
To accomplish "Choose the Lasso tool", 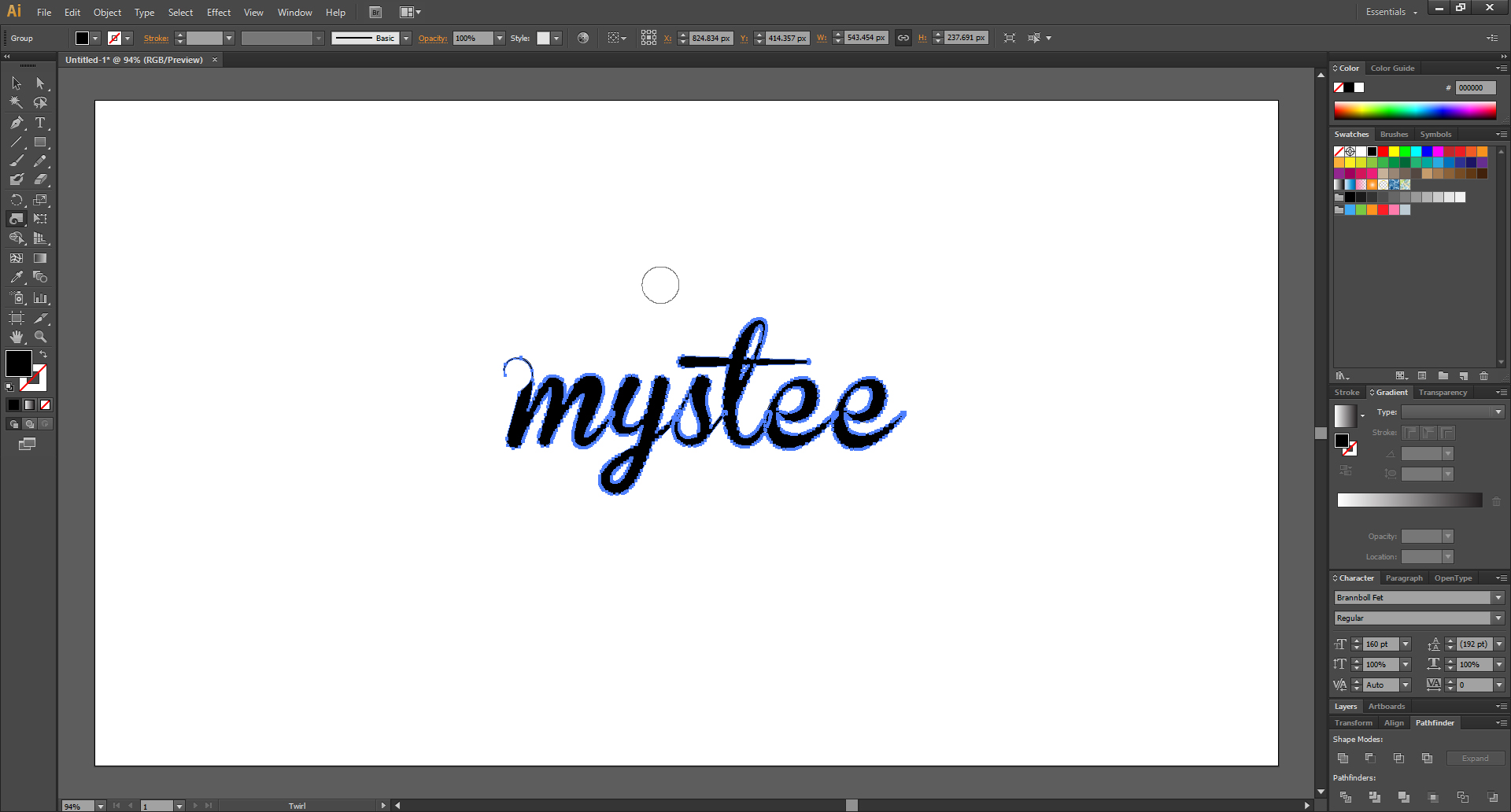I will click(40, 102).
